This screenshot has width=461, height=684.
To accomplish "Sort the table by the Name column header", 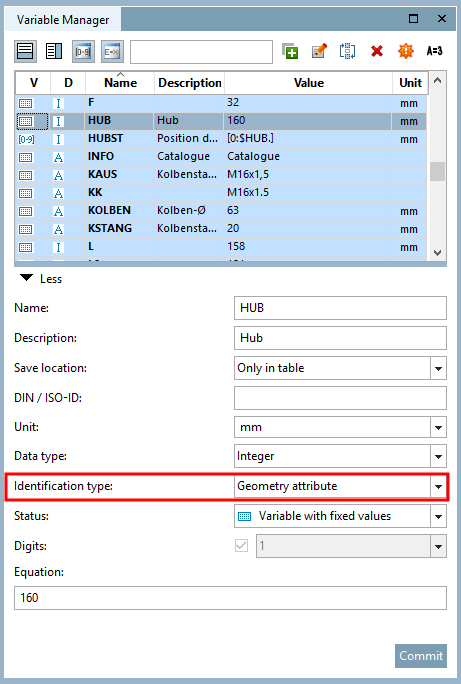I will point(120,82).
